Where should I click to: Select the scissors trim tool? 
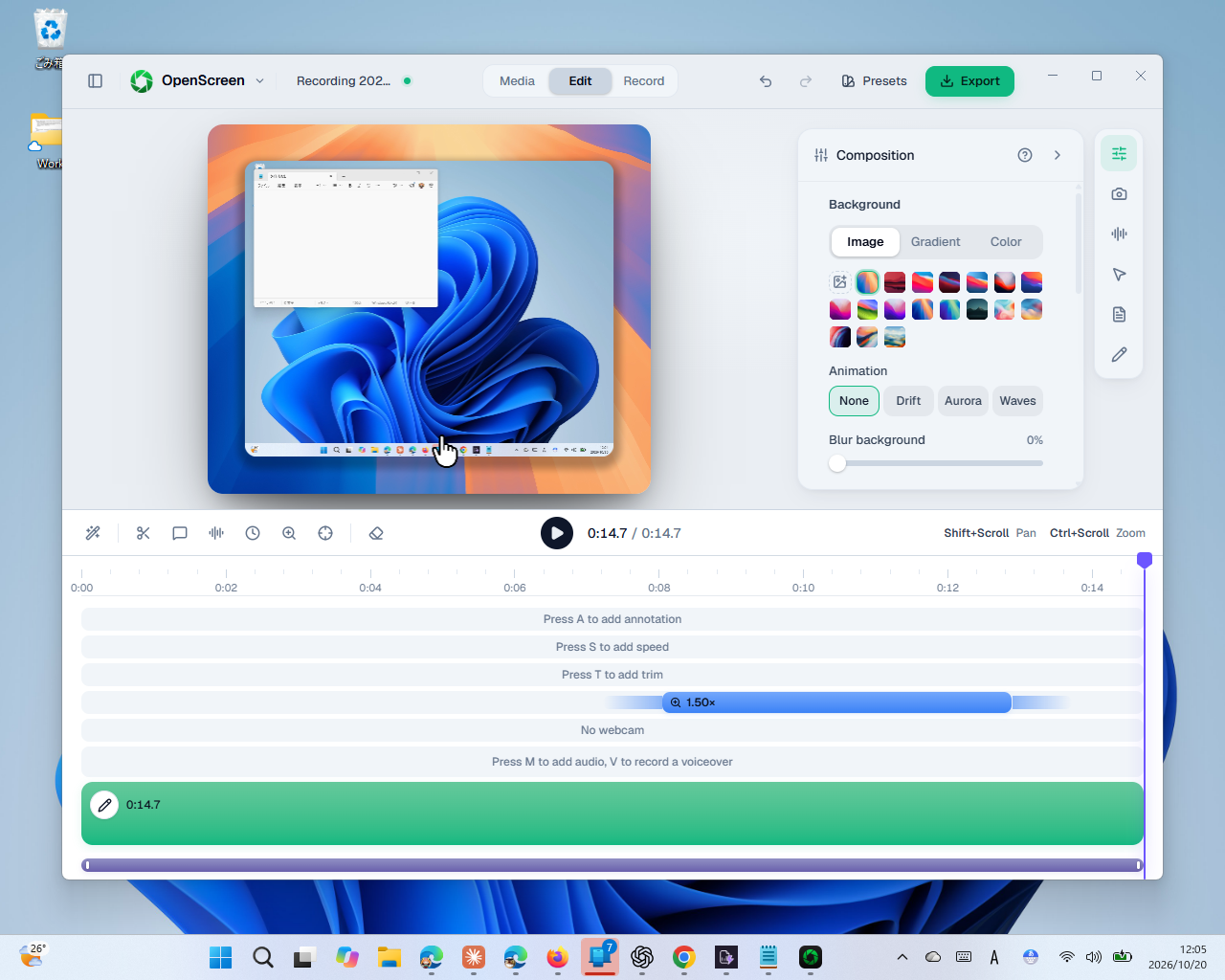[x=144, y=533]
